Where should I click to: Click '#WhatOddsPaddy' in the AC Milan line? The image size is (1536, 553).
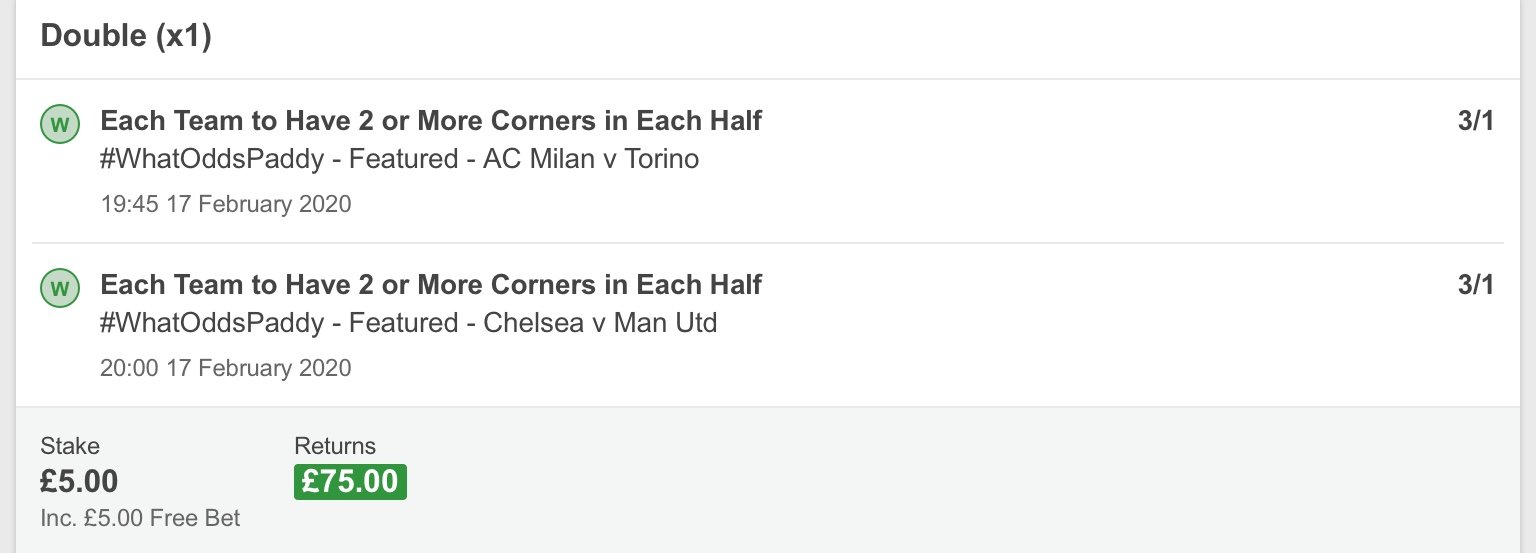(212, 159)
